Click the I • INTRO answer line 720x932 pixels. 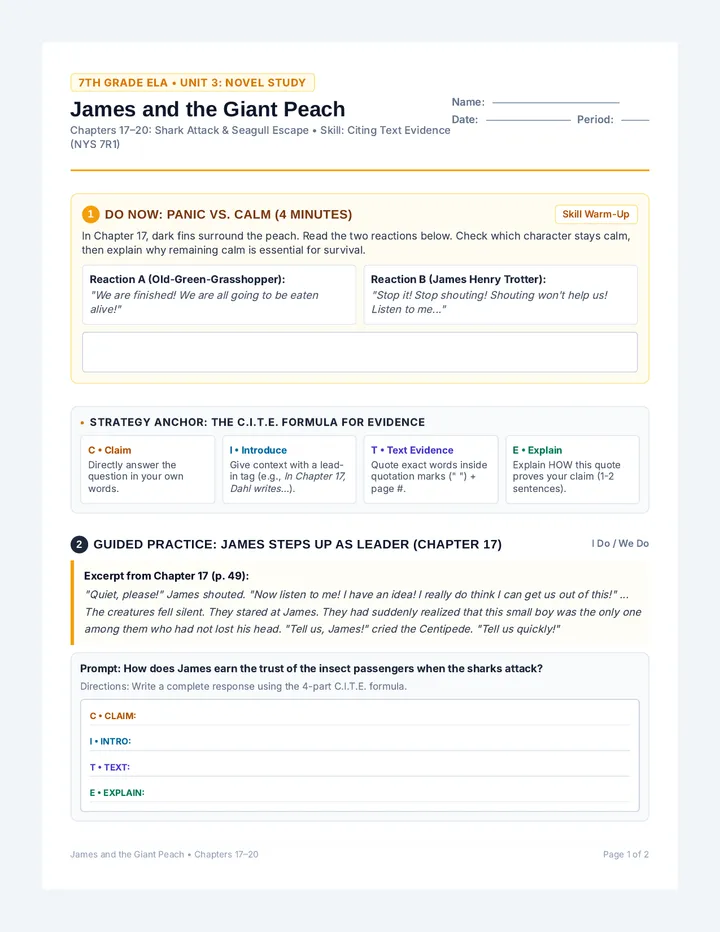pos(360,741)
